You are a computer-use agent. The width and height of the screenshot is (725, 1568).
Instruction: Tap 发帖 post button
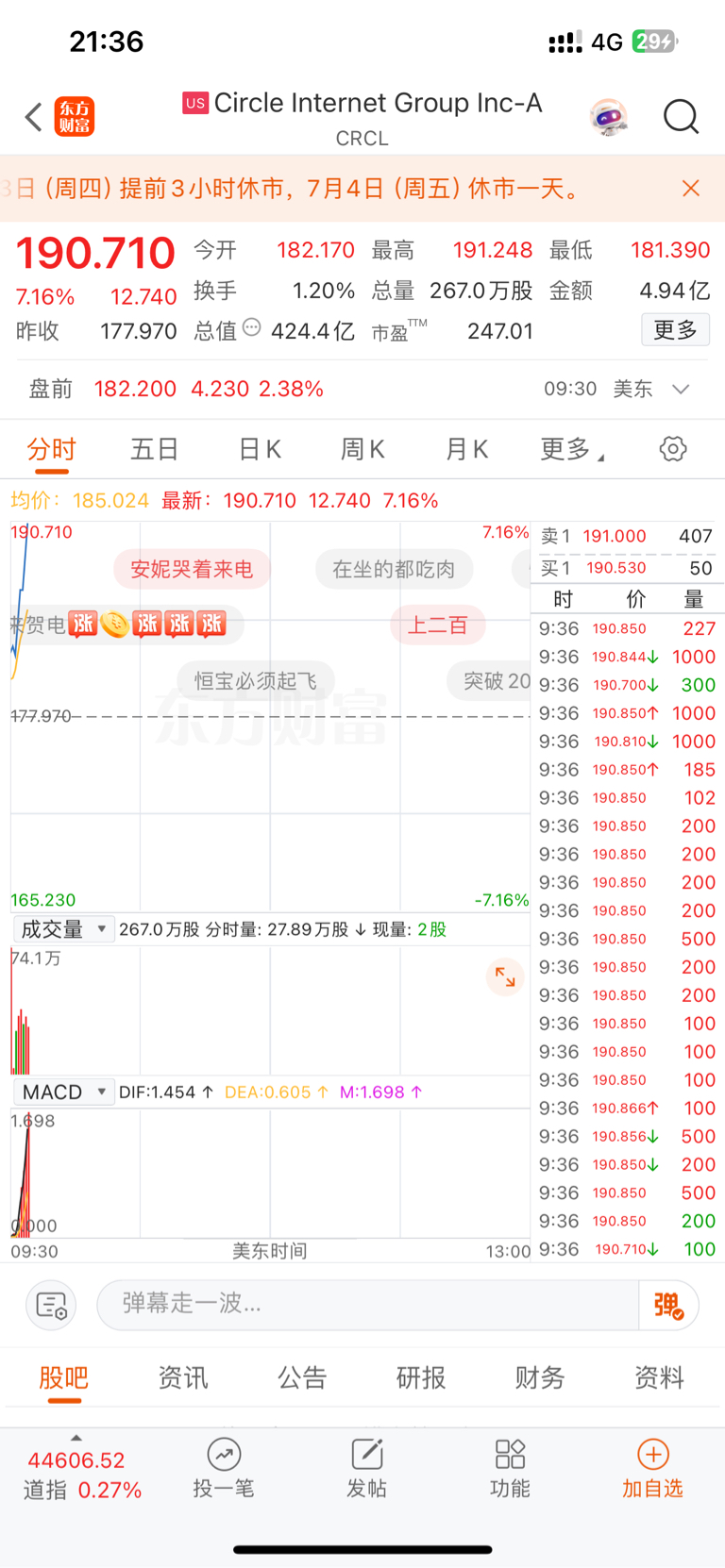[x=366, y=1469]
